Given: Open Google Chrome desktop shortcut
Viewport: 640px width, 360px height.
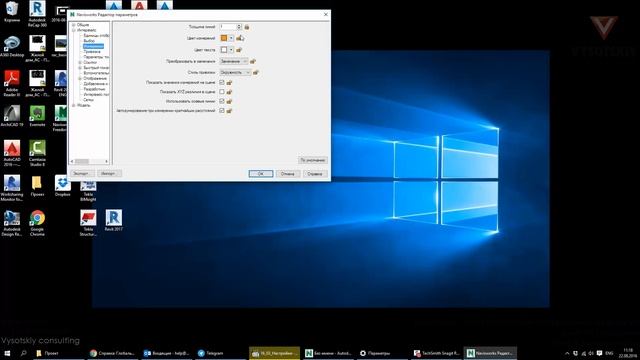Looking at the screenshot, I should pos(37,223).
